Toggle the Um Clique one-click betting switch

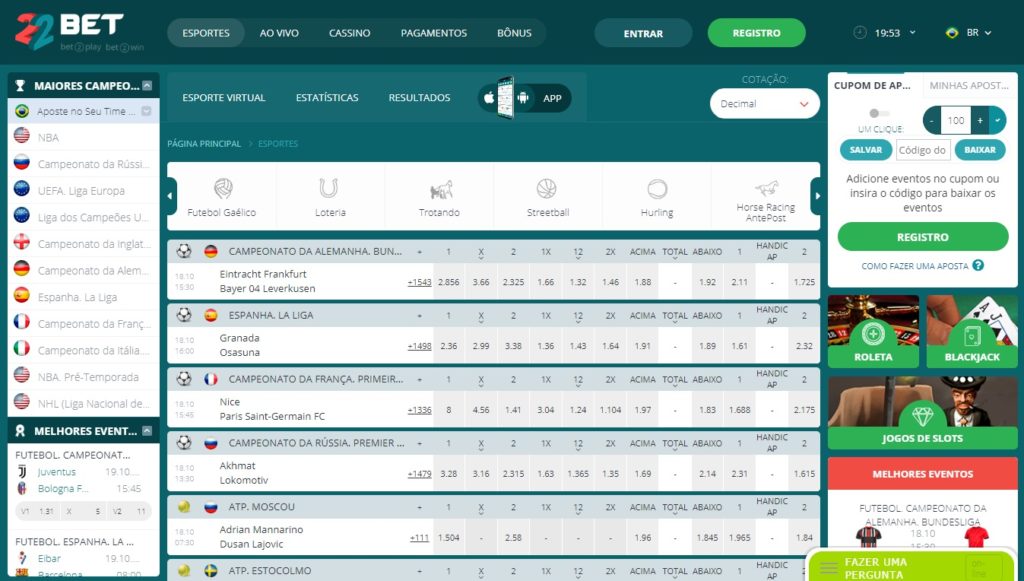(x=879, y=114)
